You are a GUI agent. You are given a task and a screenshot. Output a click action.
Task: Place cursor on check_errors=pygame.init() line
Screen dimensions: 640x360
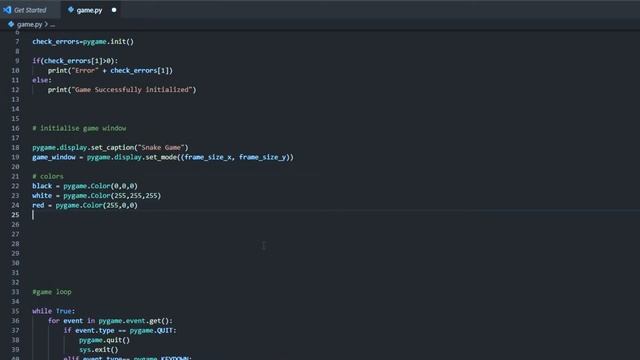(83, 42)
